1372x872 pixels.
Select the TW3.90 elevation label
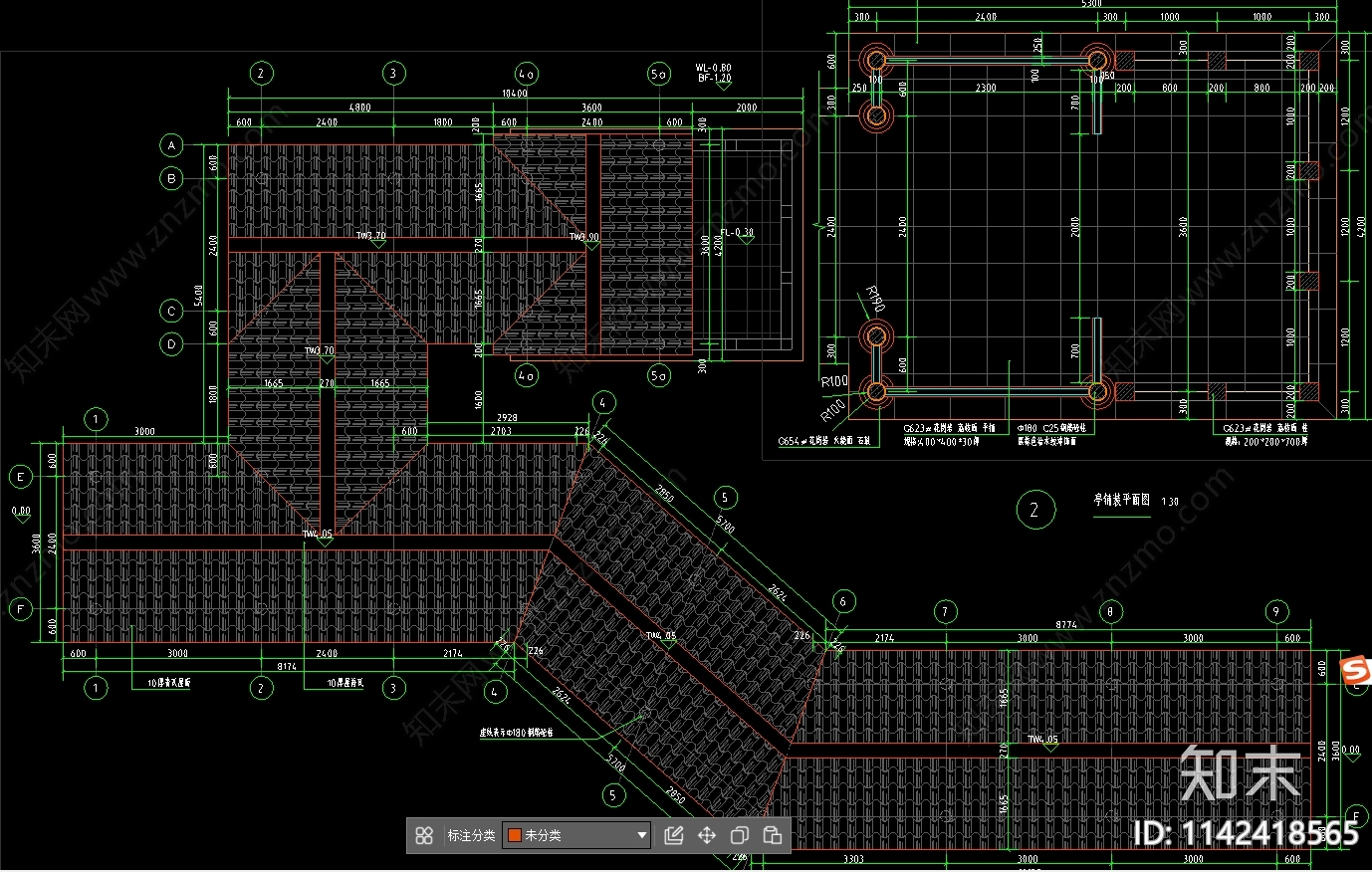583,237
